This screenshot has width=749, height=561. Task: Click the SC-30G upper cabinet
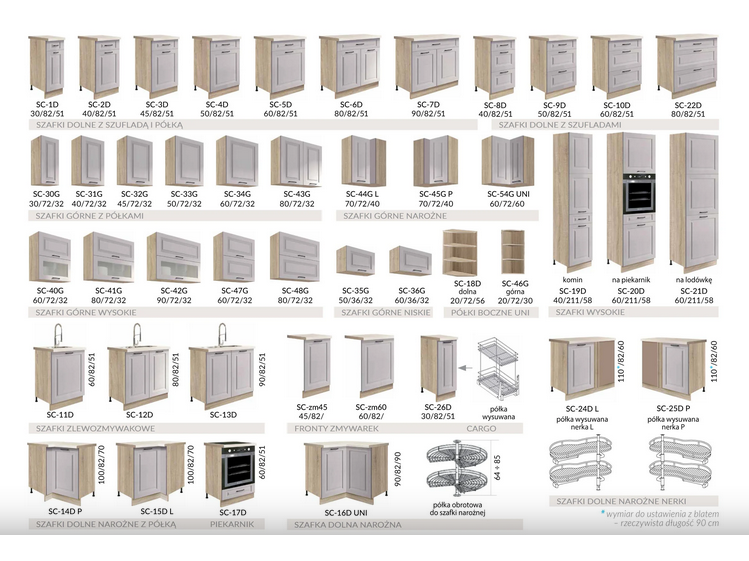click(x=46, y=161)
